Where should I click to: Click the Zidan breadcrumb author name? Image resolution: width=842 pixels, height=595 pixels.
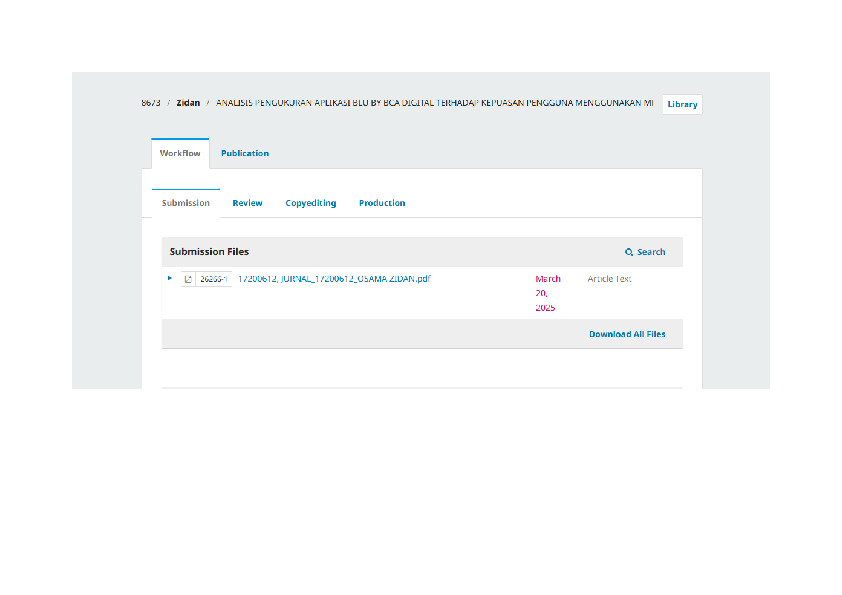tap(188, 103)
